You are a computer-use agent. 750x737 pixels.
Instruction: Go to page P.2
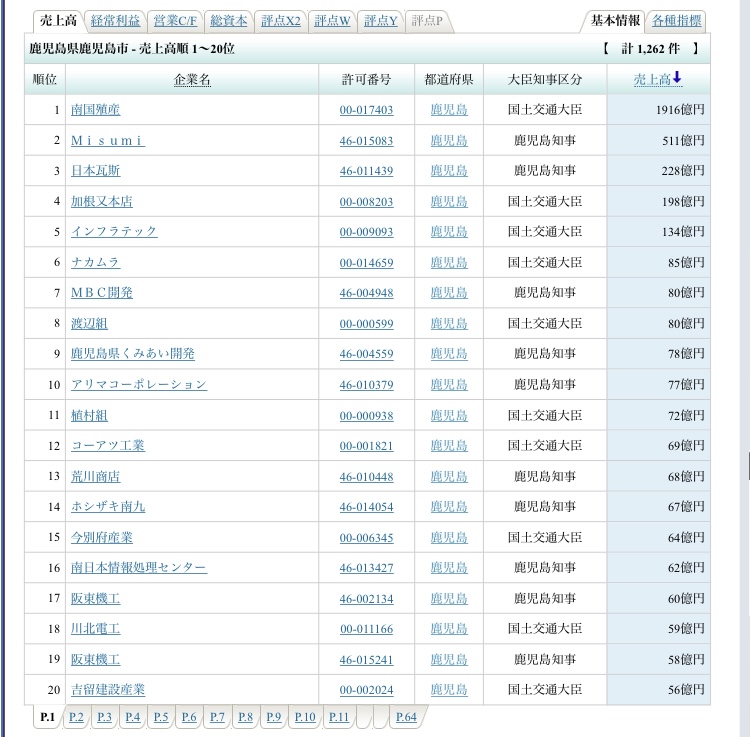pos(76,717)
